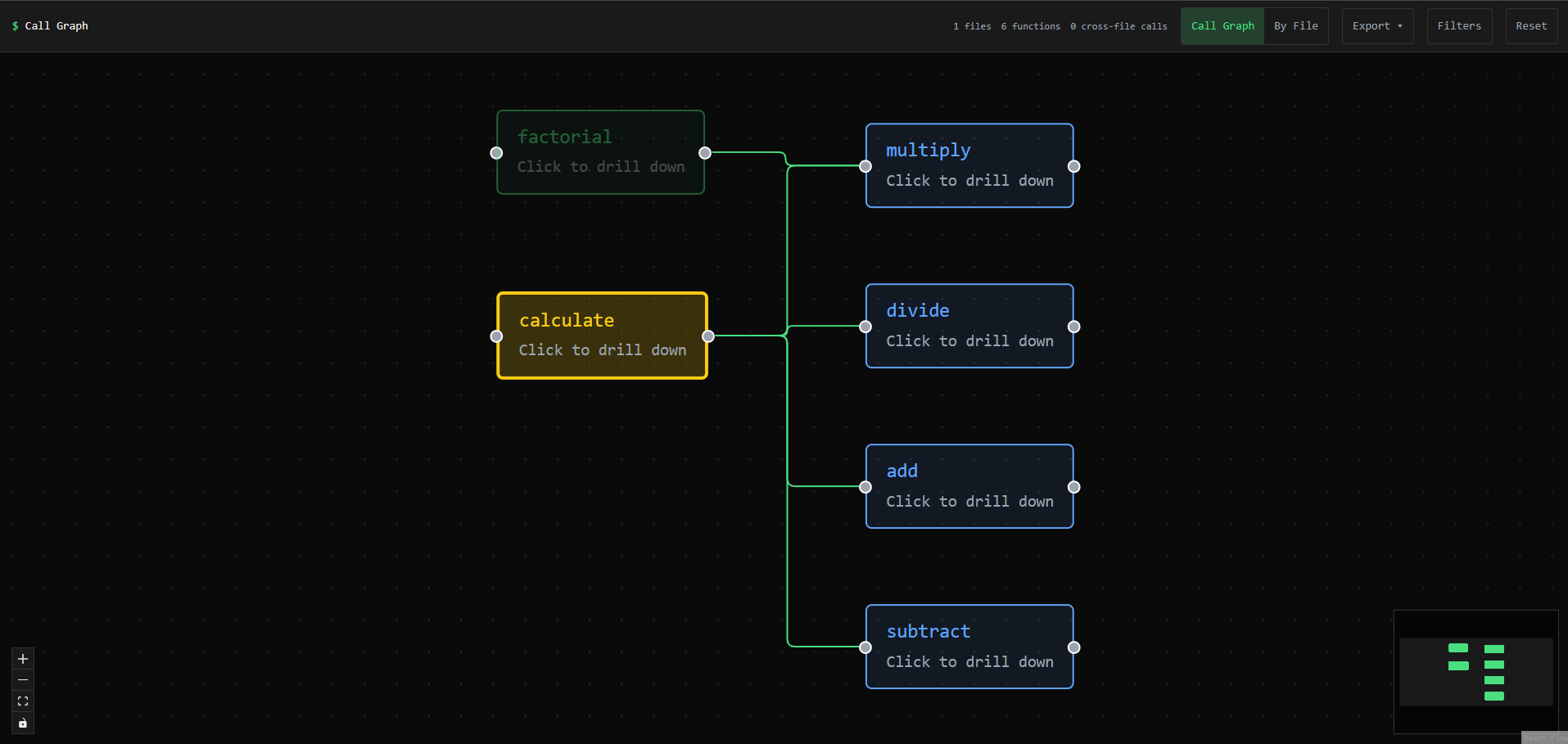
Task: Click the minimap overview panel
Action: click(1475, 672)
